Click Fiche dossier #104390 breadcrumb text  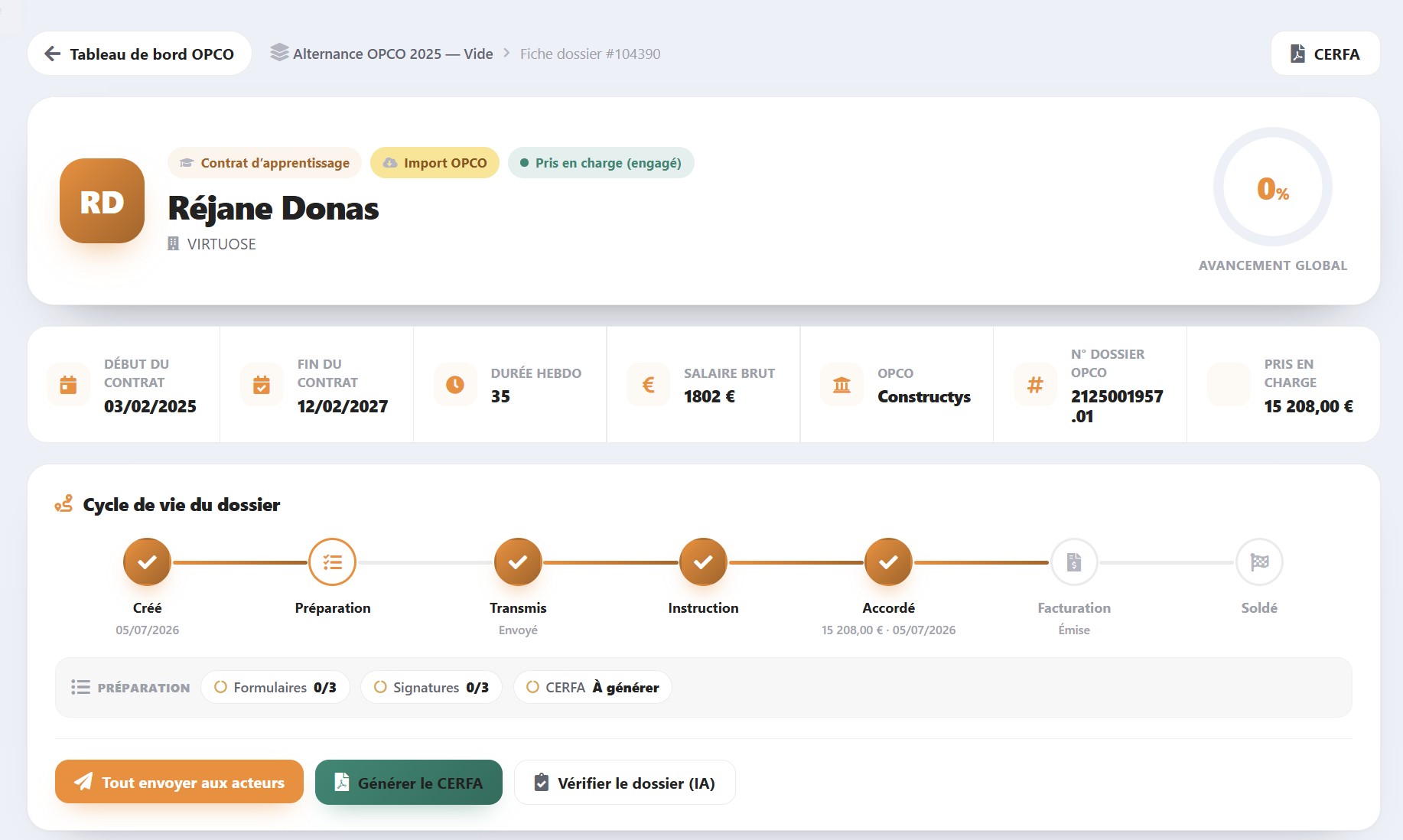click(x=590, y=54)
